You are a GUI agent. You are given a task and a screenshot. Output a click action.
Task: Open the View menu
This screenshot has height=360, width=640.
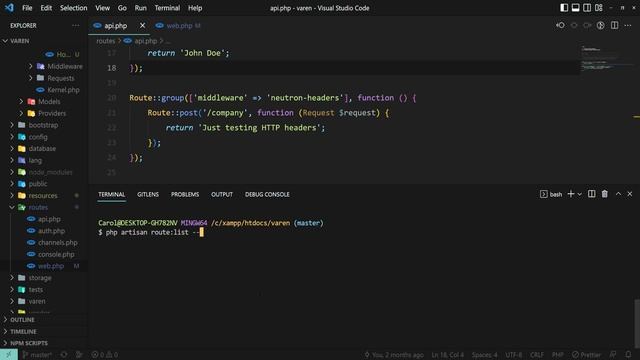[102, 8]
